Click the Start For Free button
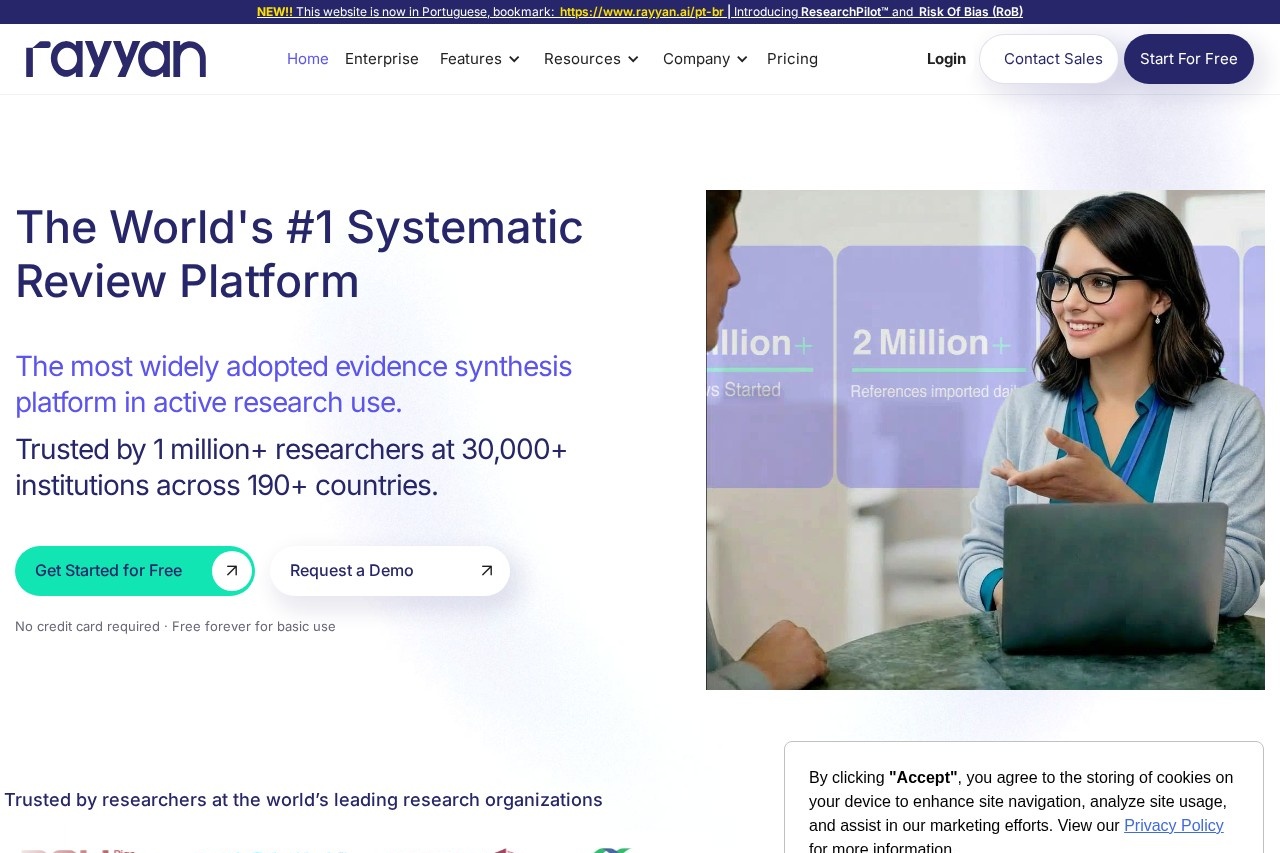This screenshot has width=1280, height=853. coord(1189,59)
